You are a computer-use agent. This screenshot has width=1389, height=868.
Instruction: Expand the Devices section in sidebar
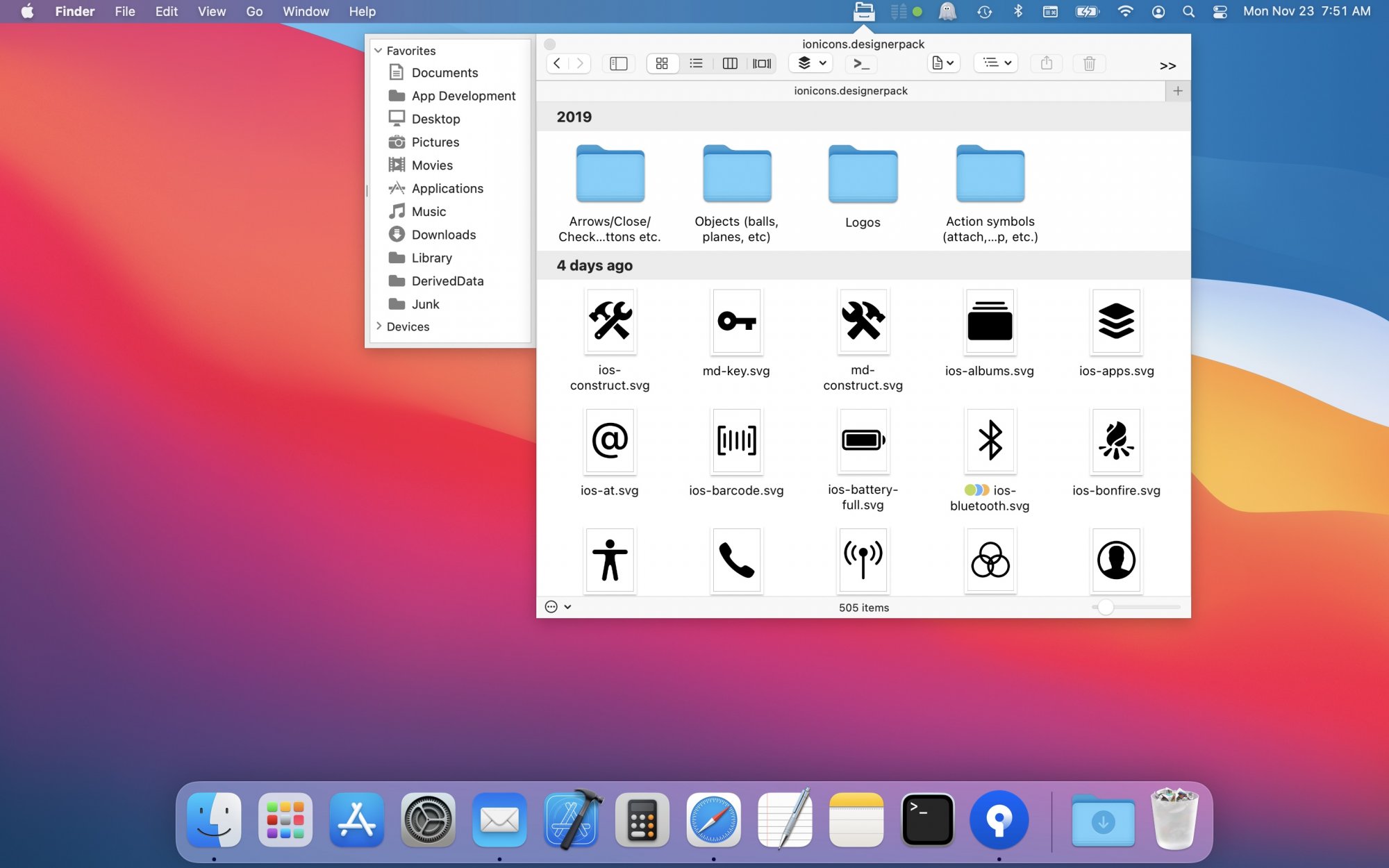click(380, 325)
